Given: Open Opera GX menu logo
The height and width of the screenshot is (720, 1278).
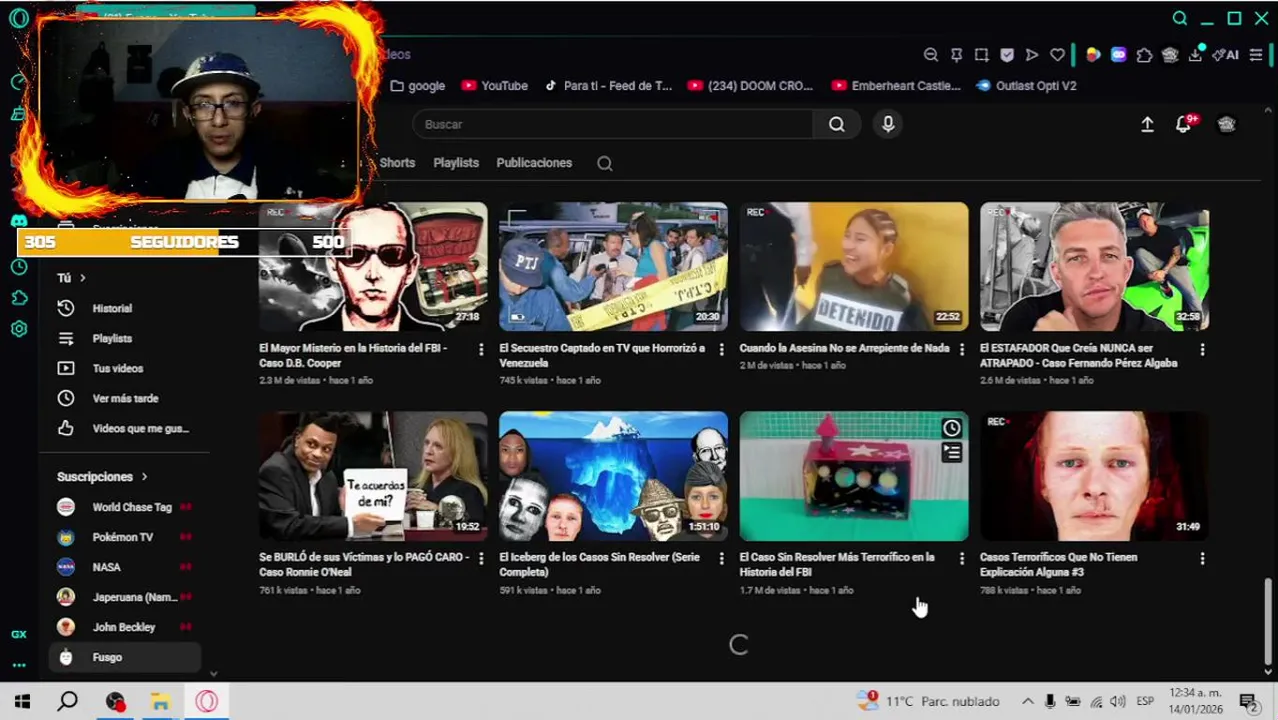Looking at the screenshot, I should [x=18, y=18].
